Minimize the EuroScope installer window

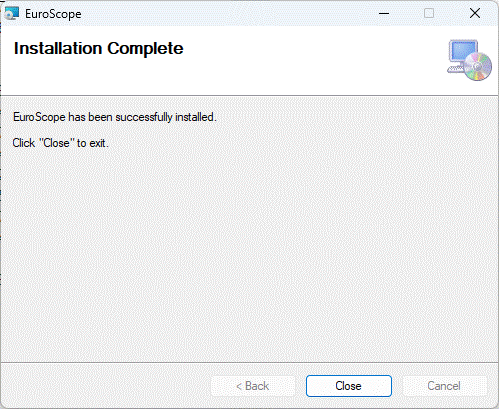pos(384,14)
